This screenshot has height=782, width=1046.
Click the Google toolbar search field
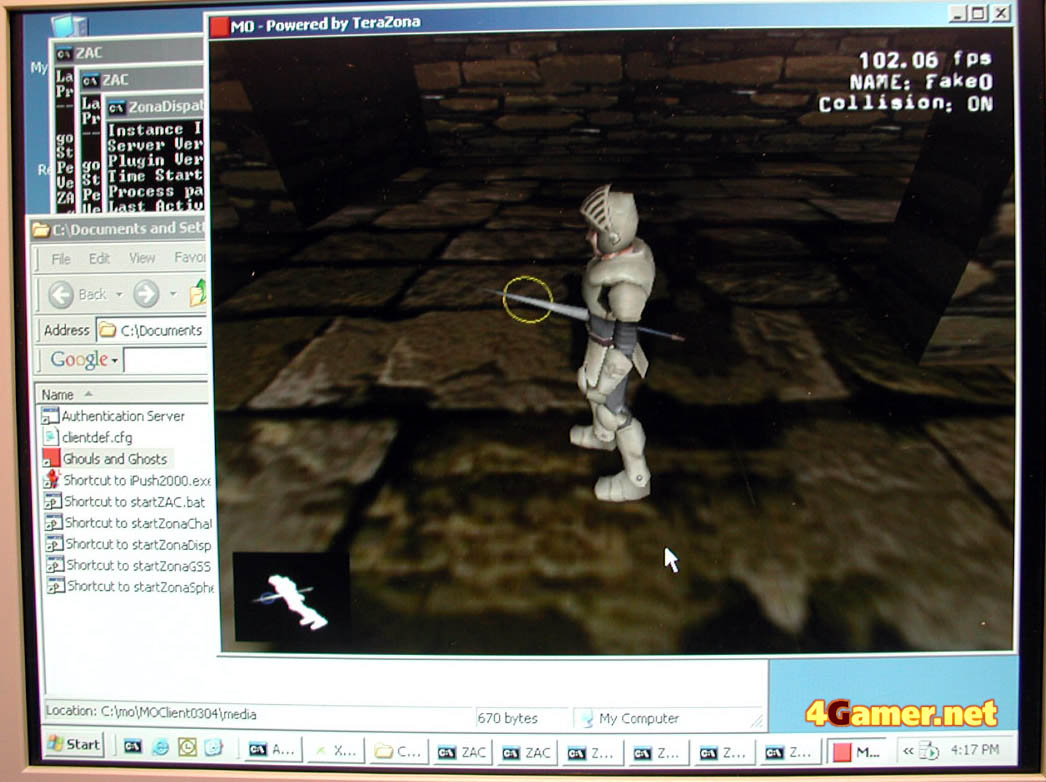(166, 360)
